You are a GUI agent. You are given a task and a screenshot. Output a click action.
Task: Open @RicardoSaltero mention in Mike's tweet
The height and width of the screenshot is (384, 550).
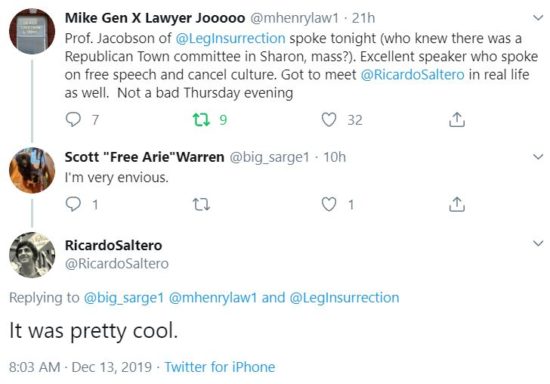coord(412,75)
